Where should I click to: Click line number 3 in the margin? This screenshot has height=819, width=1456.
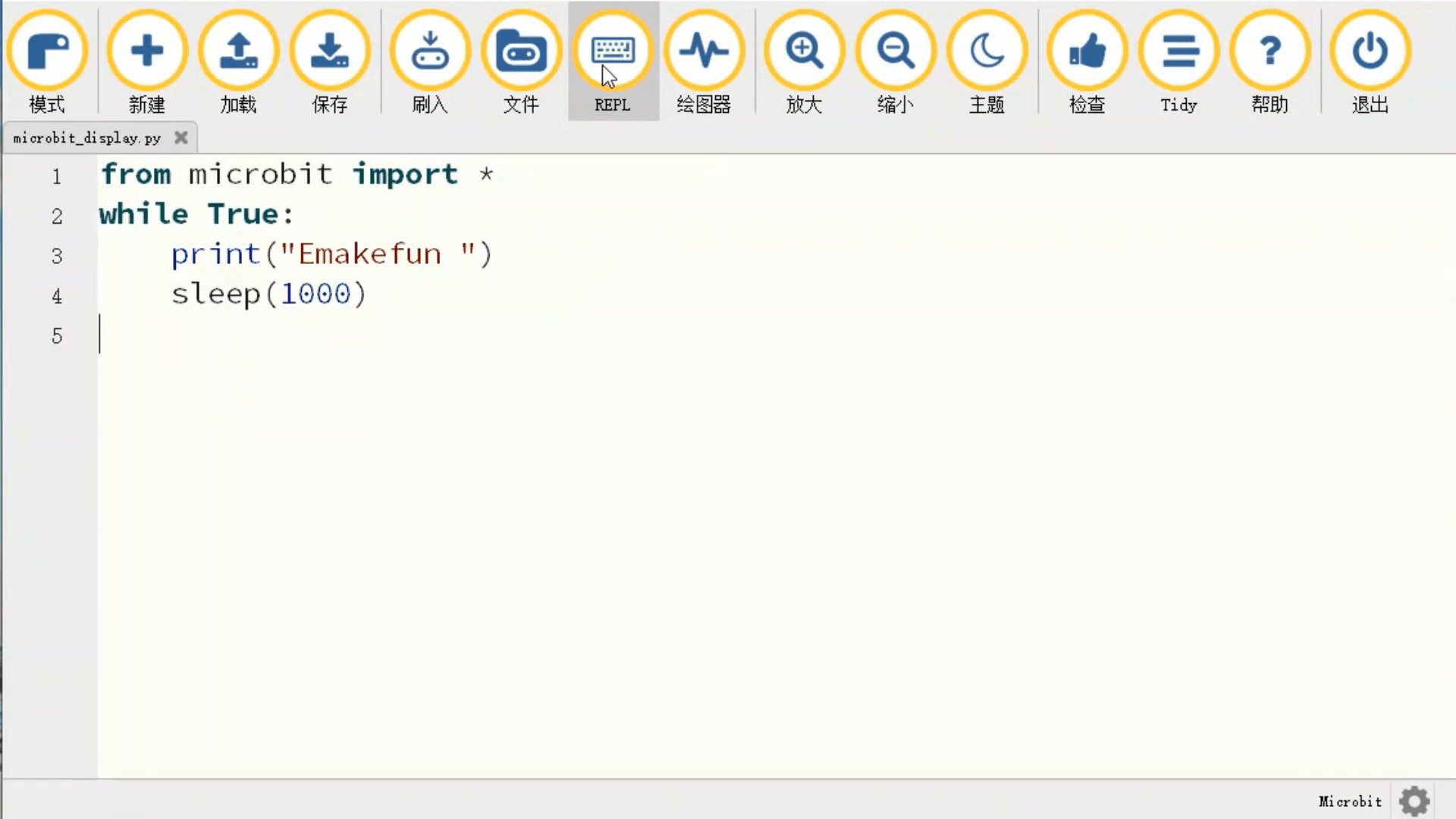pos(57,256)
